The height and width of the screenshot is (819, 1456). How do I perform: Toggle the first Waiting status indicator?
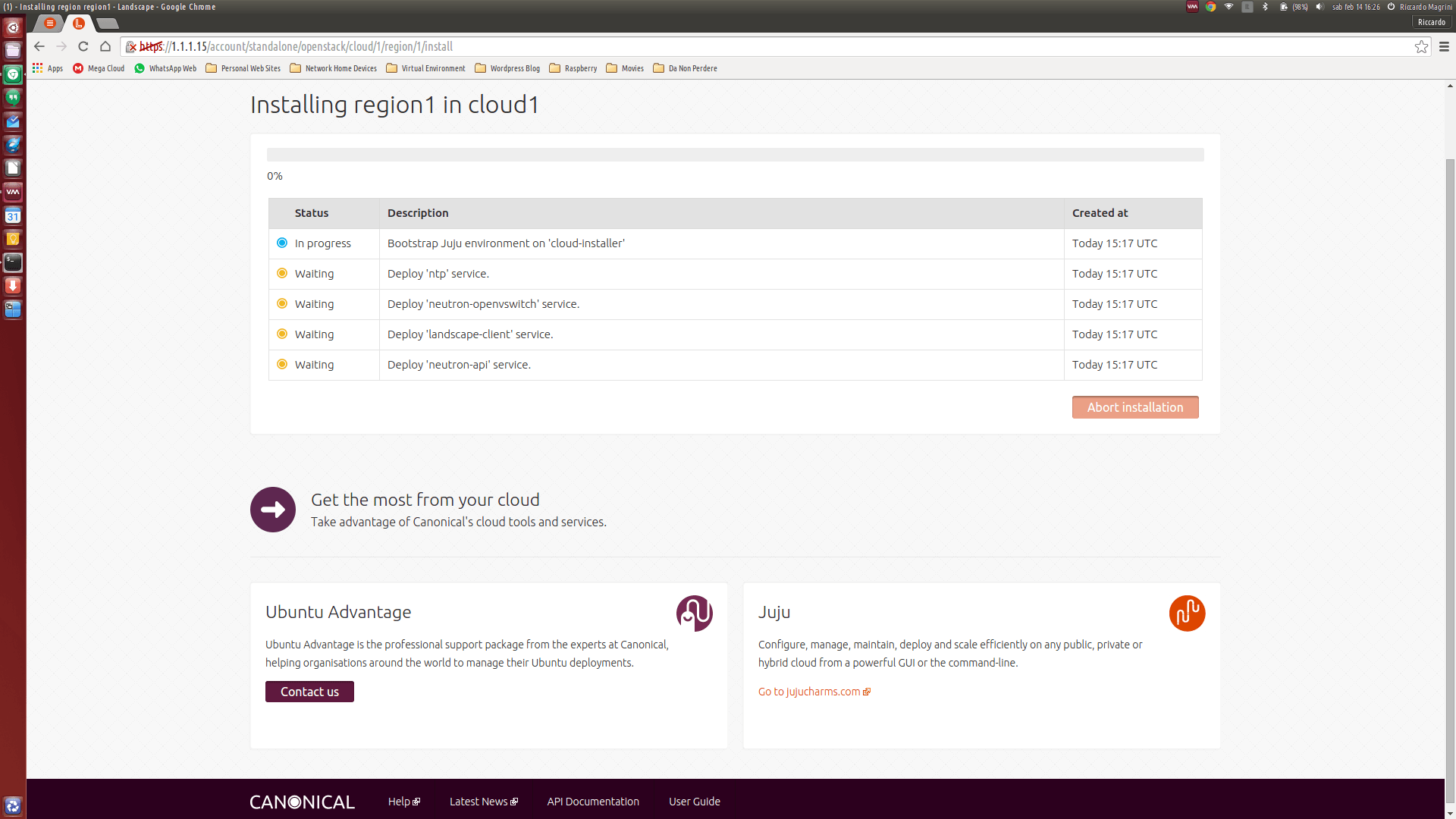coord(281,273)
